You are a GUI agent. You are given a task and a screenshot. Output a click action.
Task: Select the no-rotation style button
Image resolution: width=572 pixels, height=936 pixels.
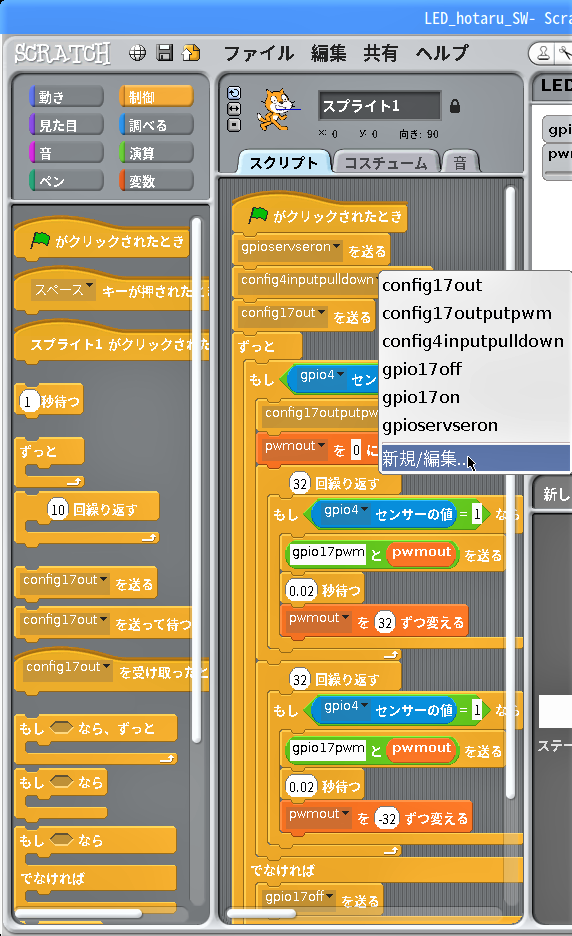coord(234,125)
